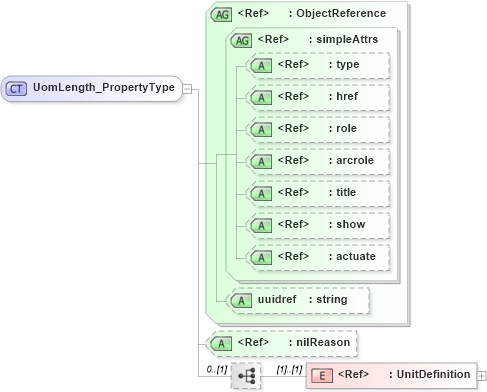Viewport: 487px width, 392px height.
Task: Expand the UnitDefinition element
Action: (481, 376)
